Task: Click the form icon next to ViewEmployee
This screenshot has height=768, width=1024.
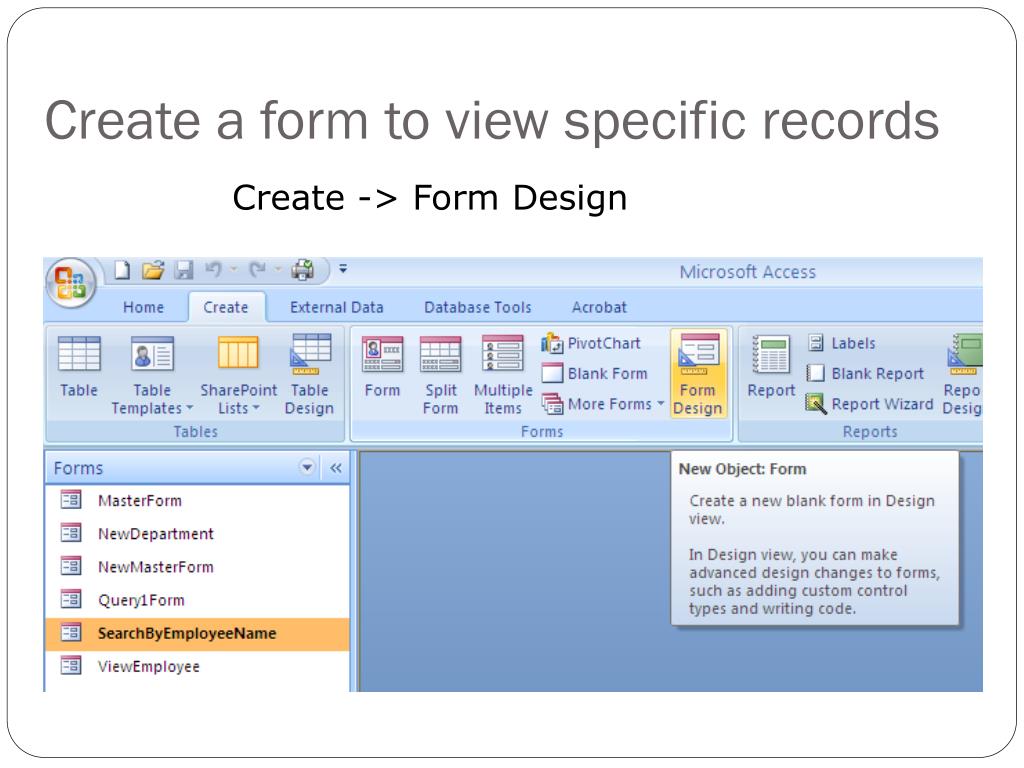Action: pyautogui.click(x=71, y=665)
